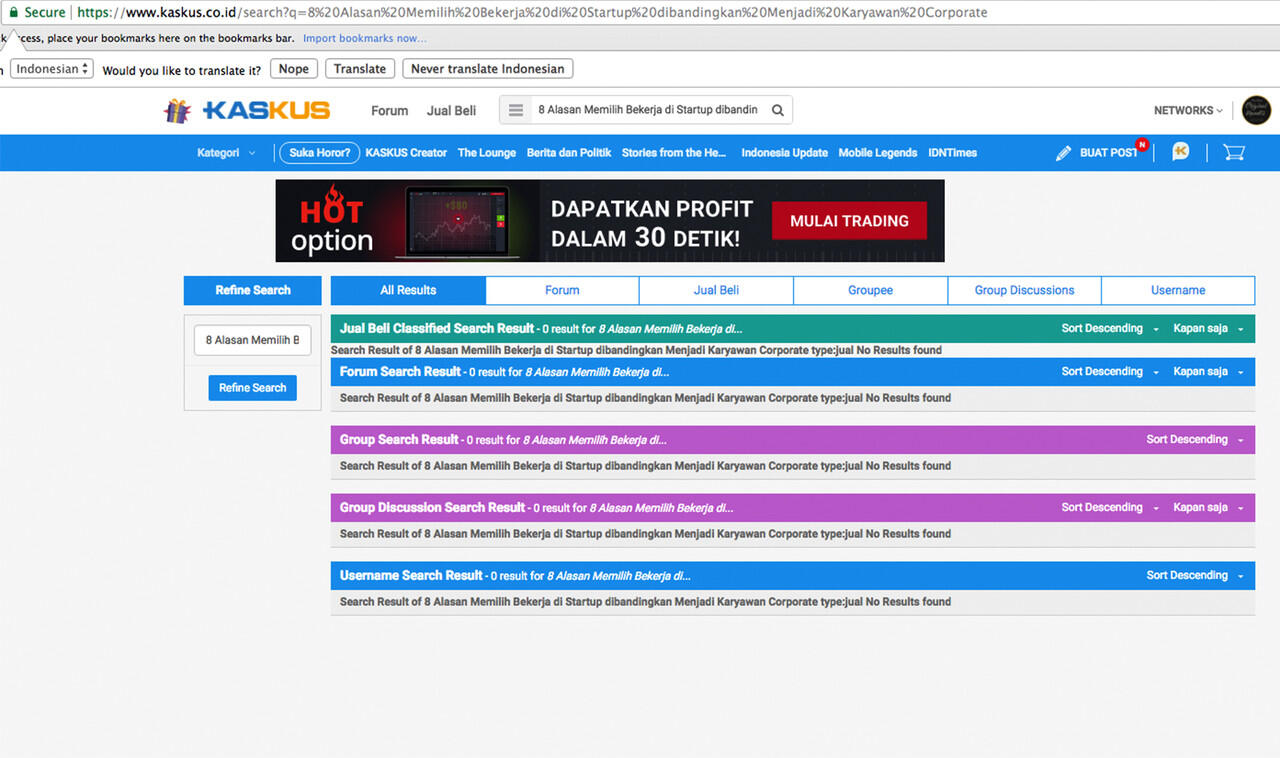The width and height of the screenshot is (1280, 758).
Task: Open Stories from the He... link
Action: coord(674,153)
